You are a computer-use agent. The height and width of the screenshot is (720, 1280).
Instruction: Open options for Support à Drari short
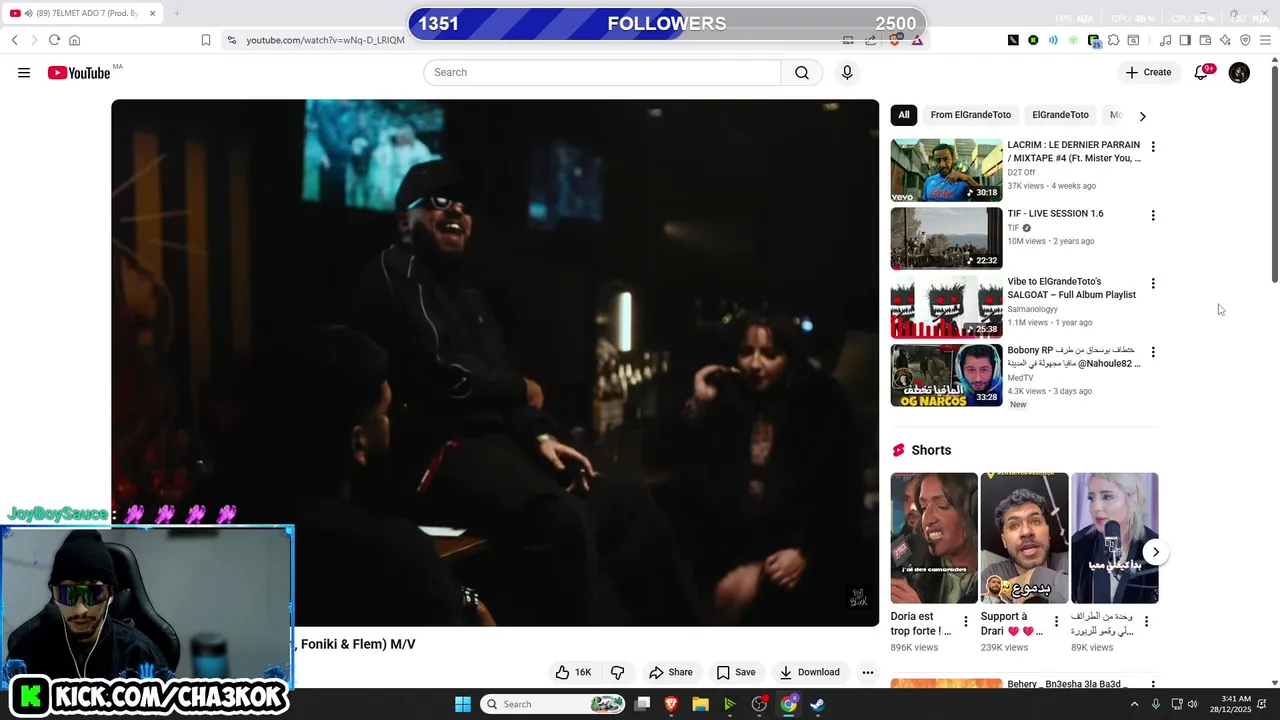click(1056, 622)
